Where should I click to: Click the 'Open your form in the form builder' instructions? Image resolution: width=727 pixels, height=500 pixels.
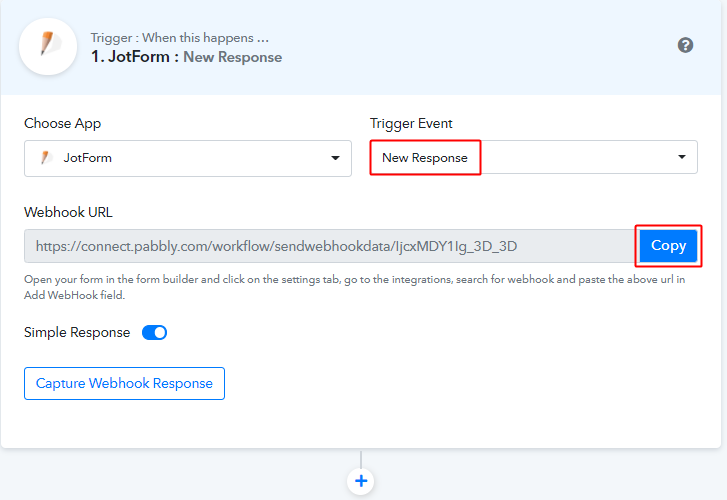point(355,287)
